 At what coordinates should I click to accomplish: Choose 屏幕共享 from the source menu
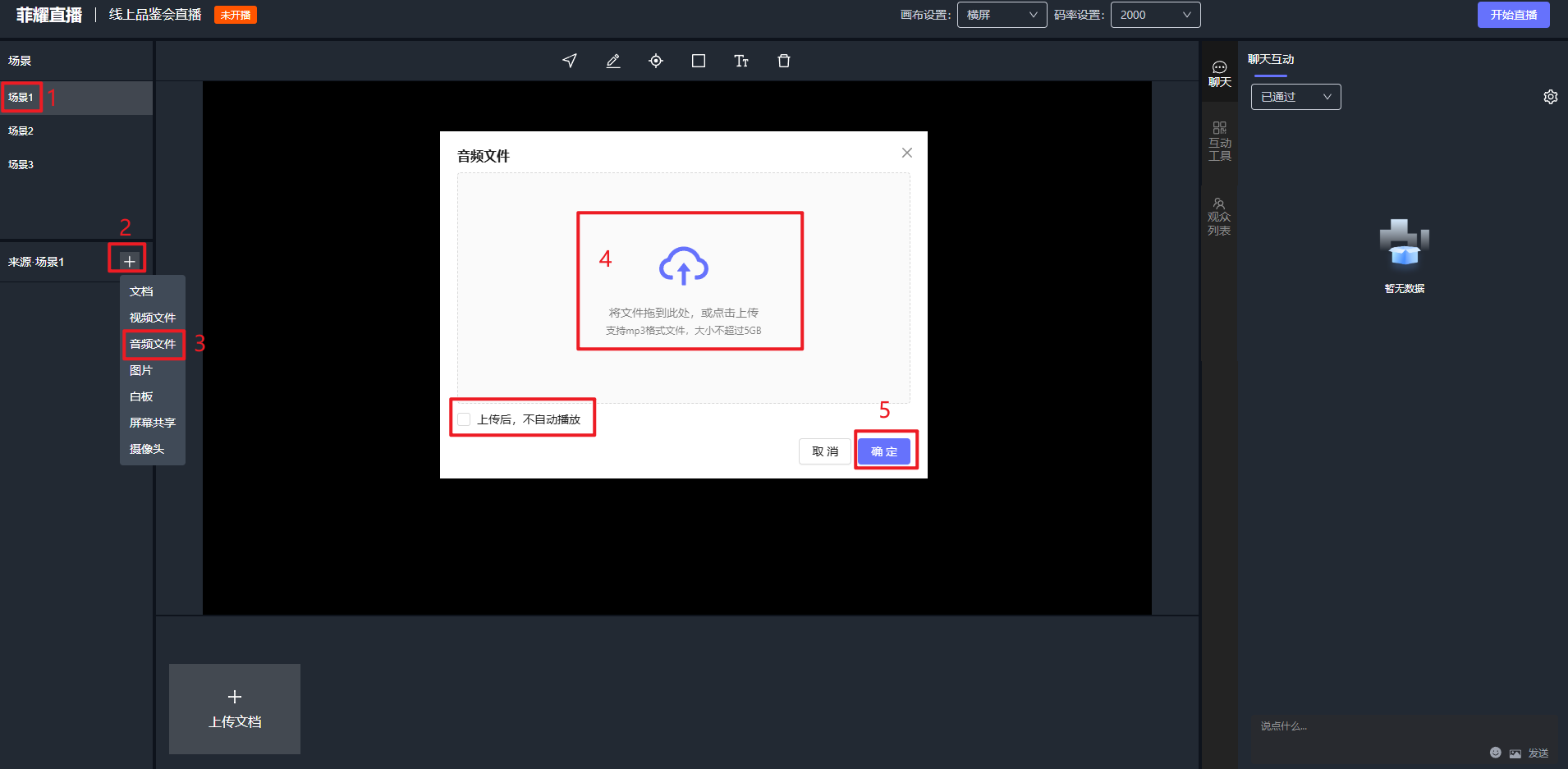tap(153, 423)
